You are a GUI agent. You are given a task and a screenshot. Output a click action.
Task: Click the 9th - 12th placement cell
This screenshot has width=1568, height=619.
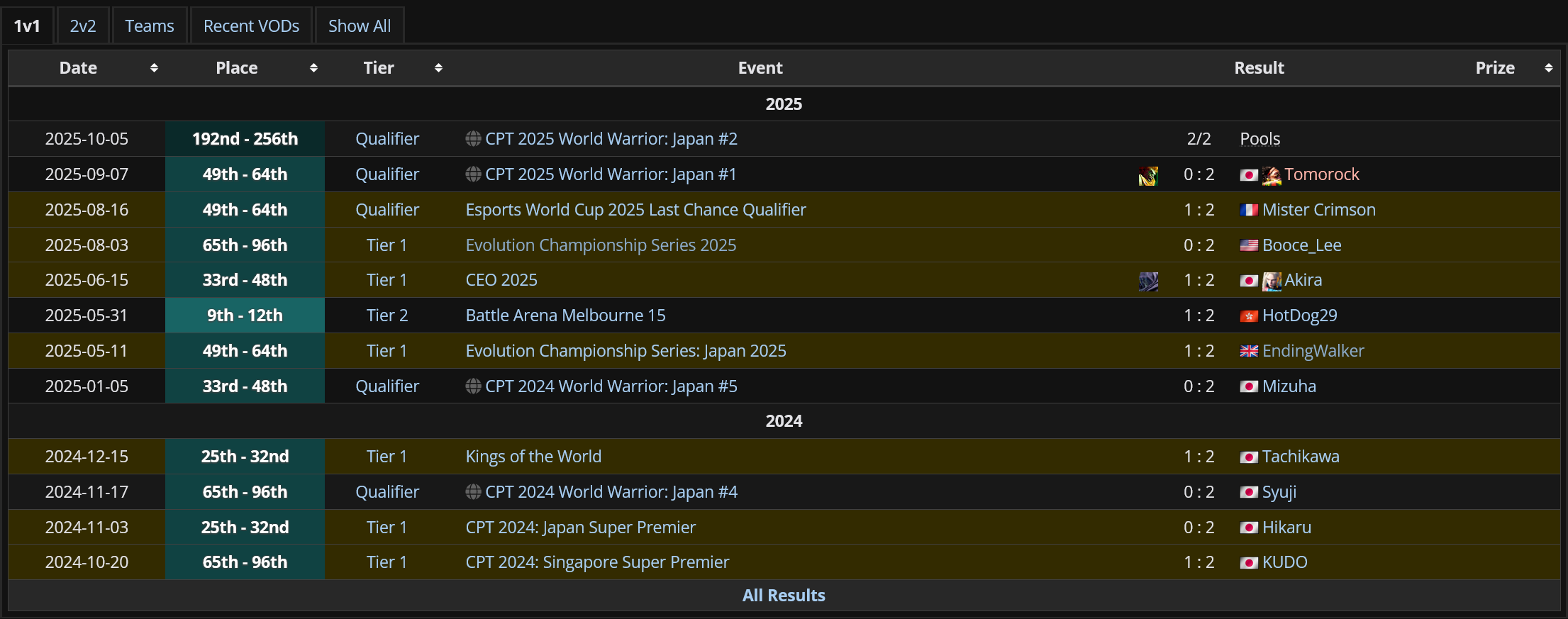click(x=245, y=316)
